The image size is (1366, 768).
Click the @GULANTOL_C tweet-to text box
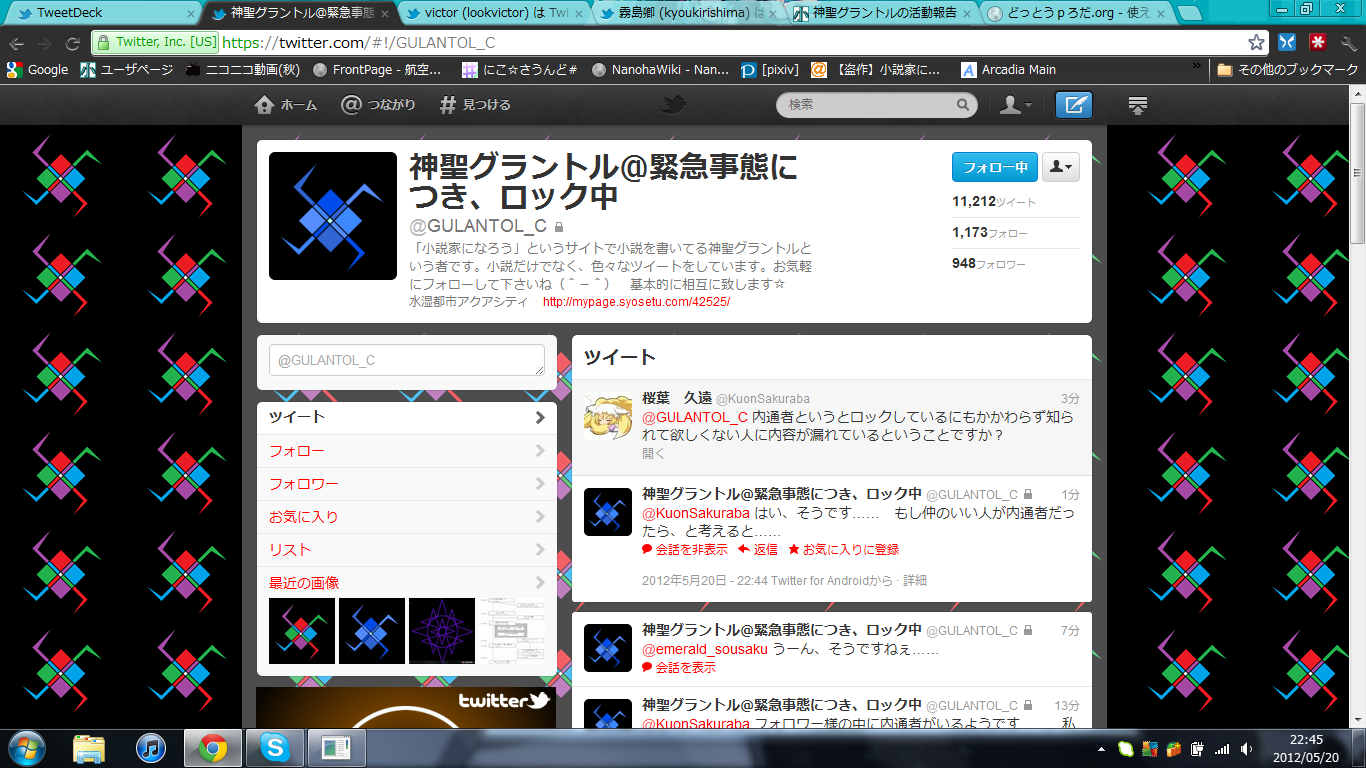pyautogui.click(x=407, y=360)
